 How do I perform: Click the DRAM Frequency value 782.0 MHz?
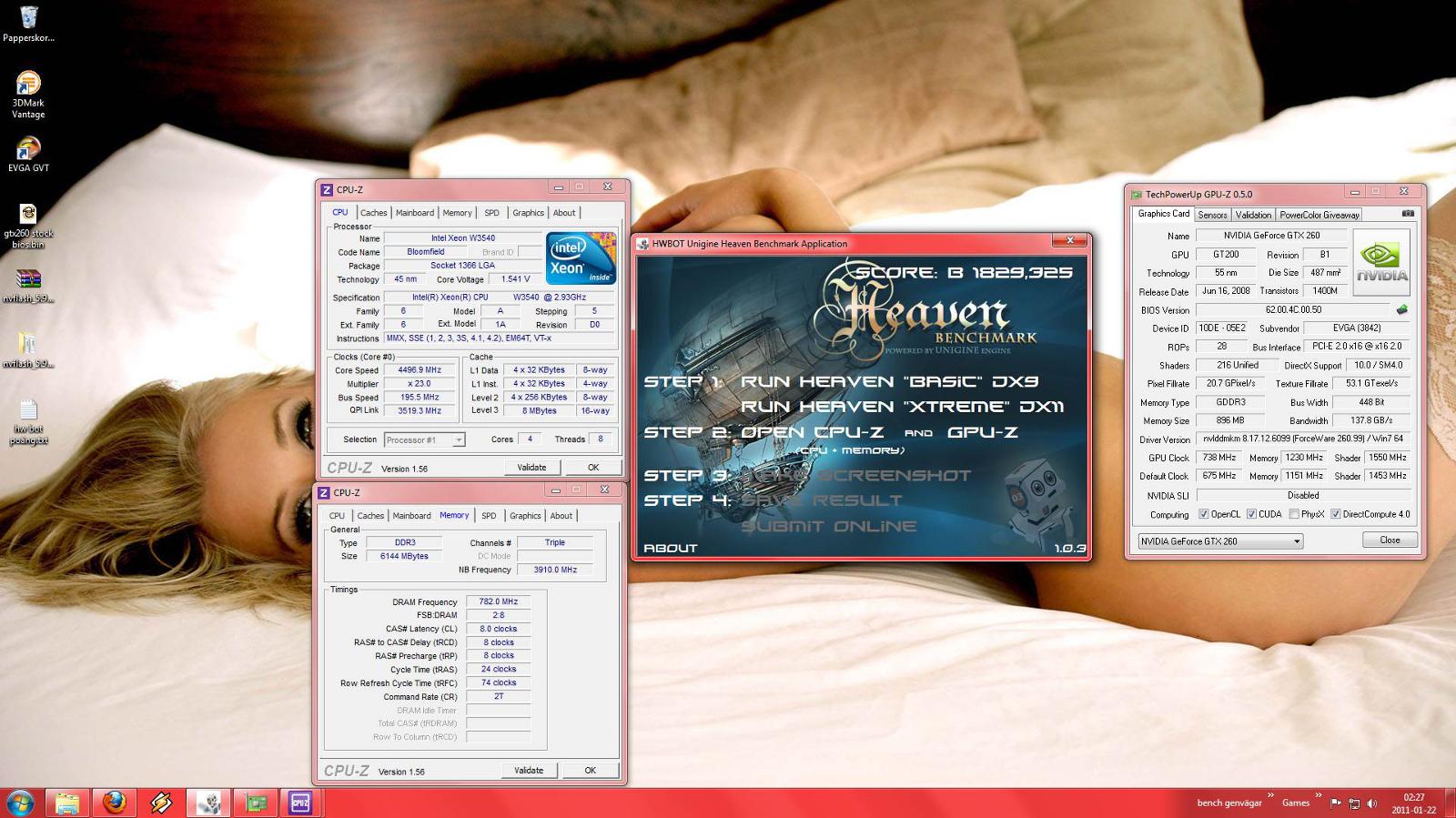[x=499, y=601]
